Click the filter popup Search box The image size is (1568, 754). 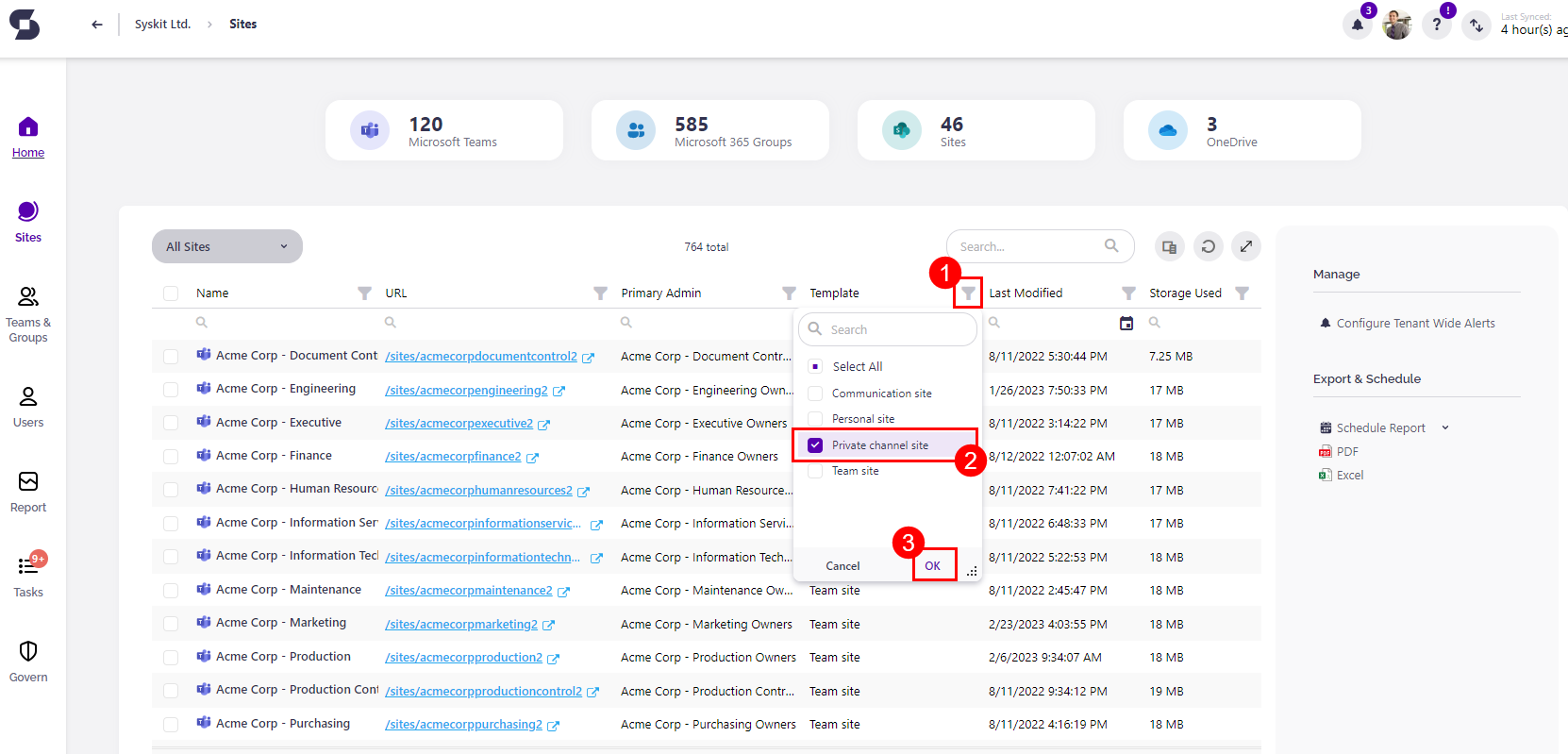coord(888,329)
